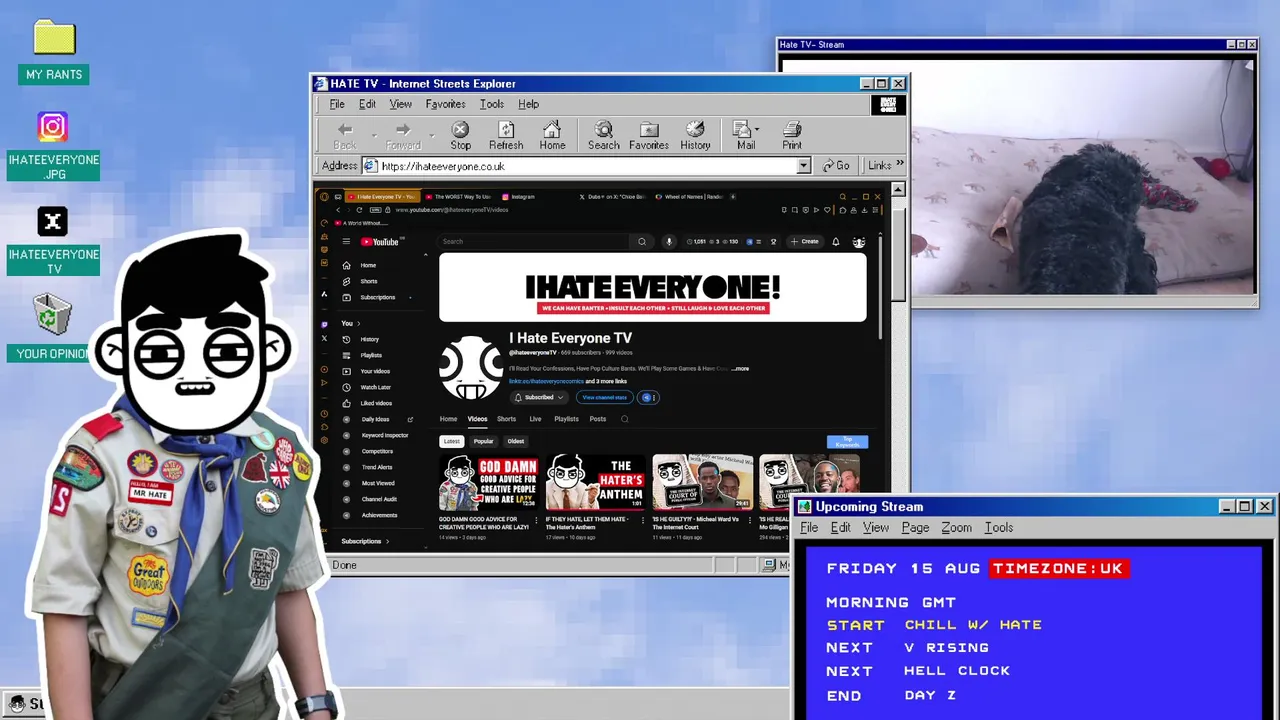Click the YouTube search field

pos(535,241)
